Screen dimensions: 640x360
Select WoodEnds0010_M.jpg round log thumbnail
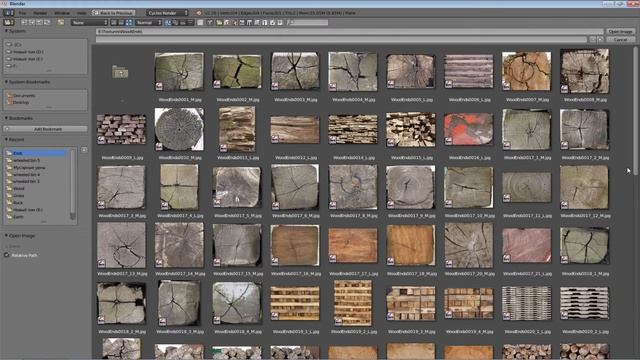(179, 129)
